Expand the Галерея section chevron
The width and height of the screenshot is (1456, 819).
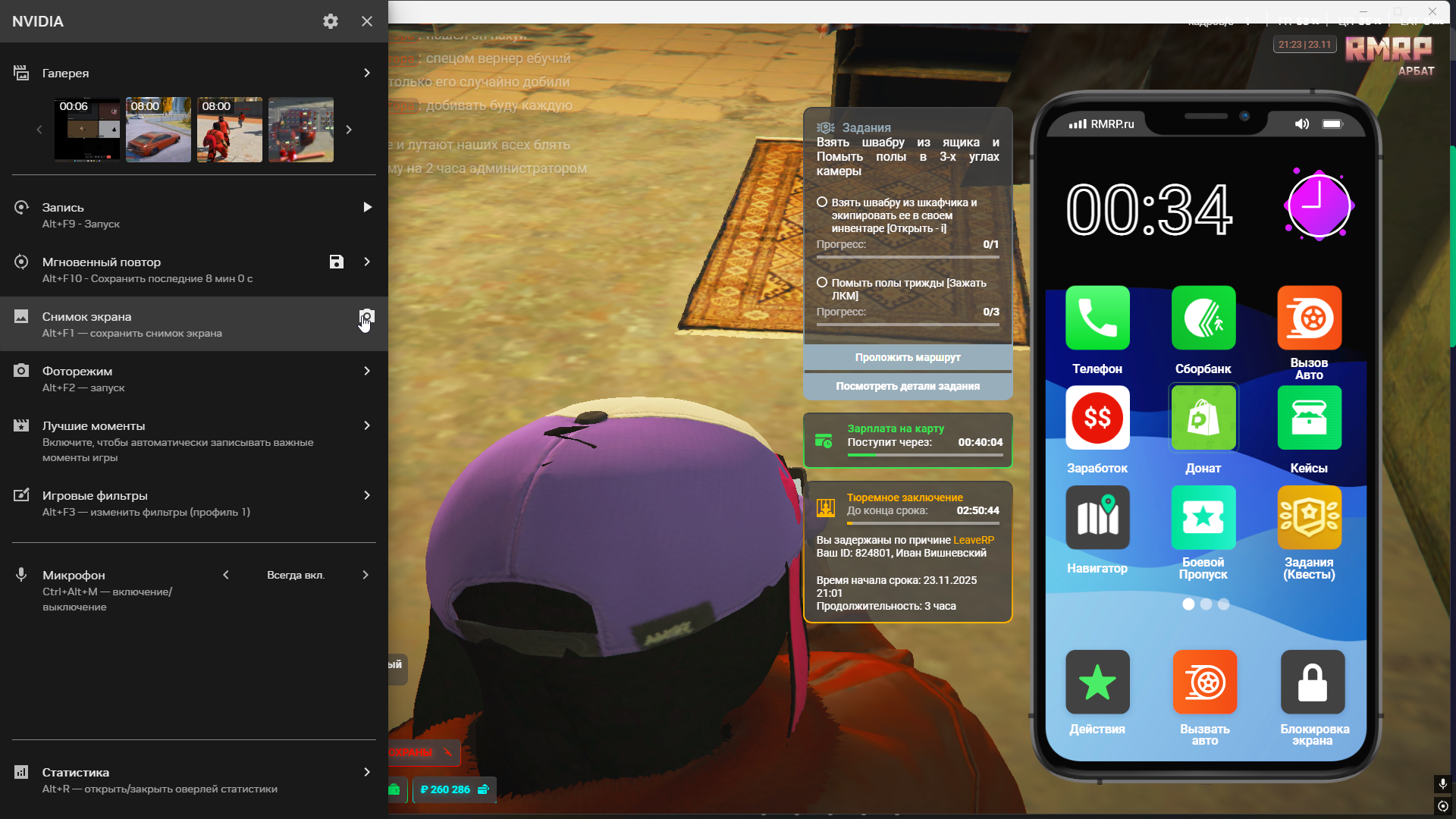367,73
